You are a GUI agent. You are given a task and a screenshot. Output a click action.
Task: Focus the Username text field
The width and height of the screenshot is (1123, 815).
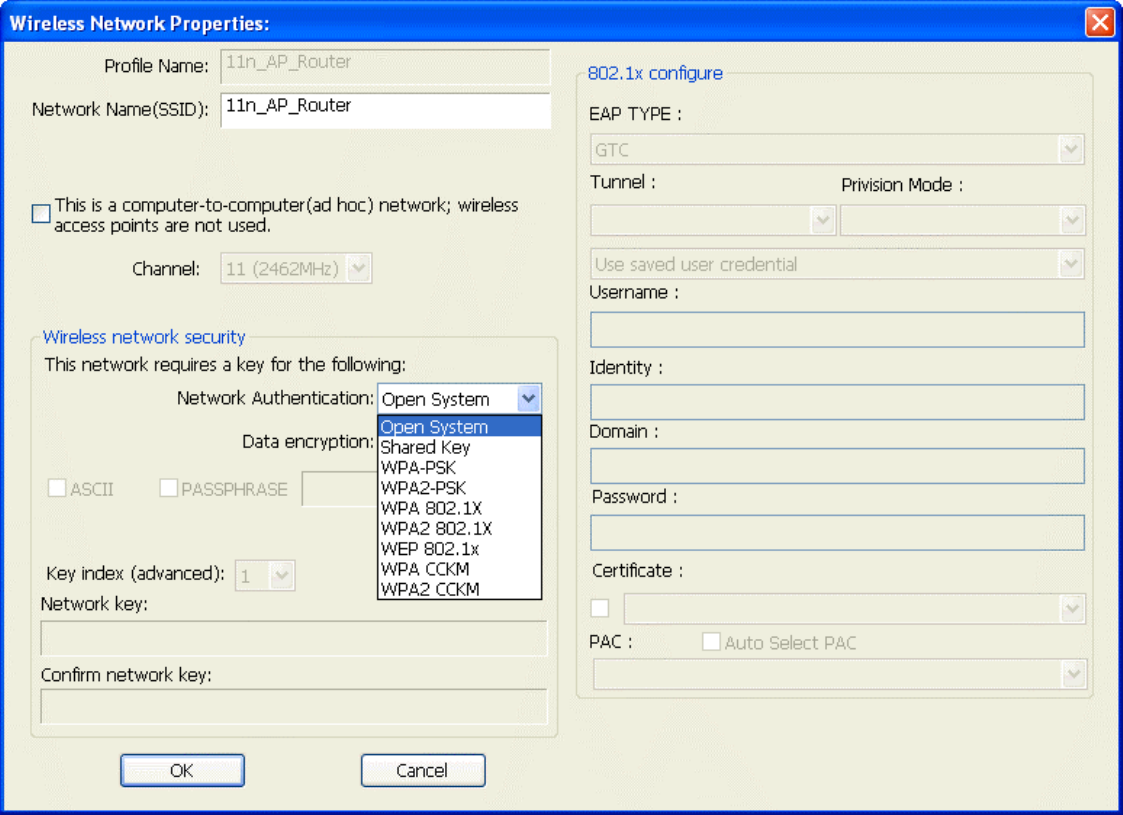click(x=837, y=329)
